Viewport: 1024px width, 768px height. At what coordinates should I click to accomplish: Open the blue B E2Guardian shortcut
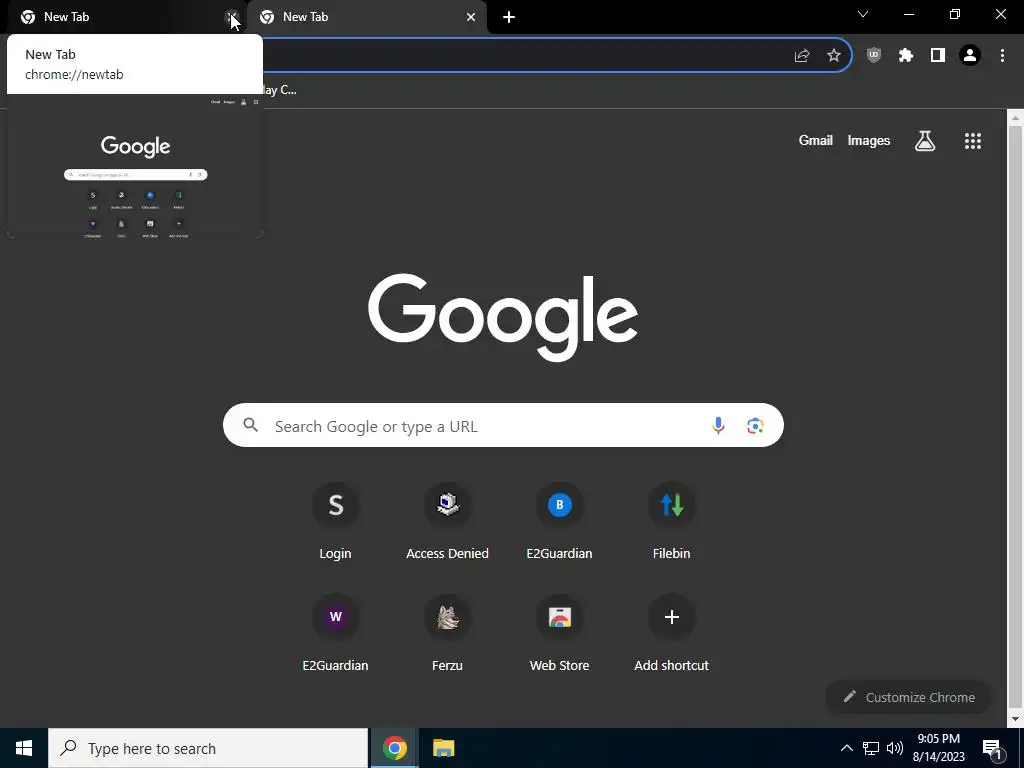(560, 522)
